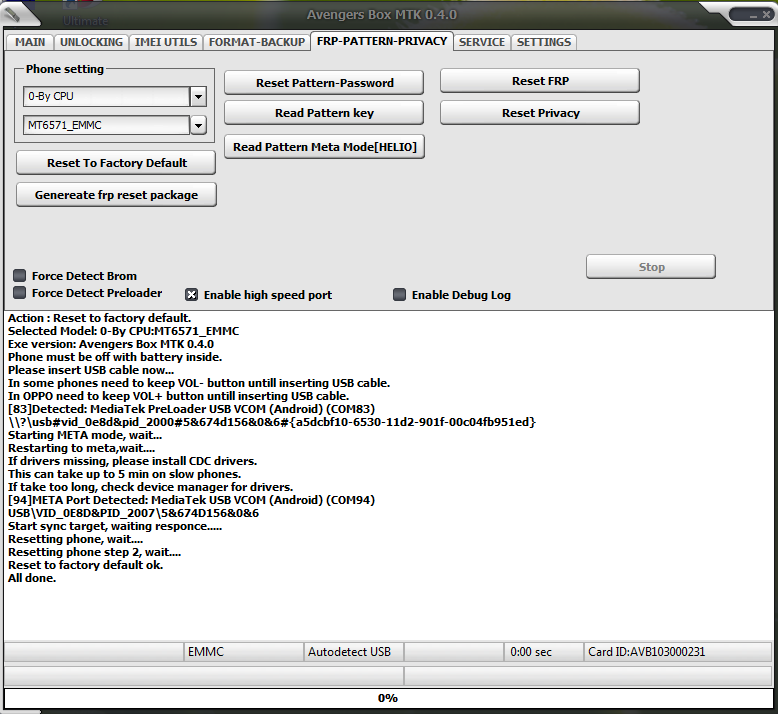This screenshot has height=714, width=778.
Task: Minimize the Avengers Box window
Action: (x=753, y=15)
